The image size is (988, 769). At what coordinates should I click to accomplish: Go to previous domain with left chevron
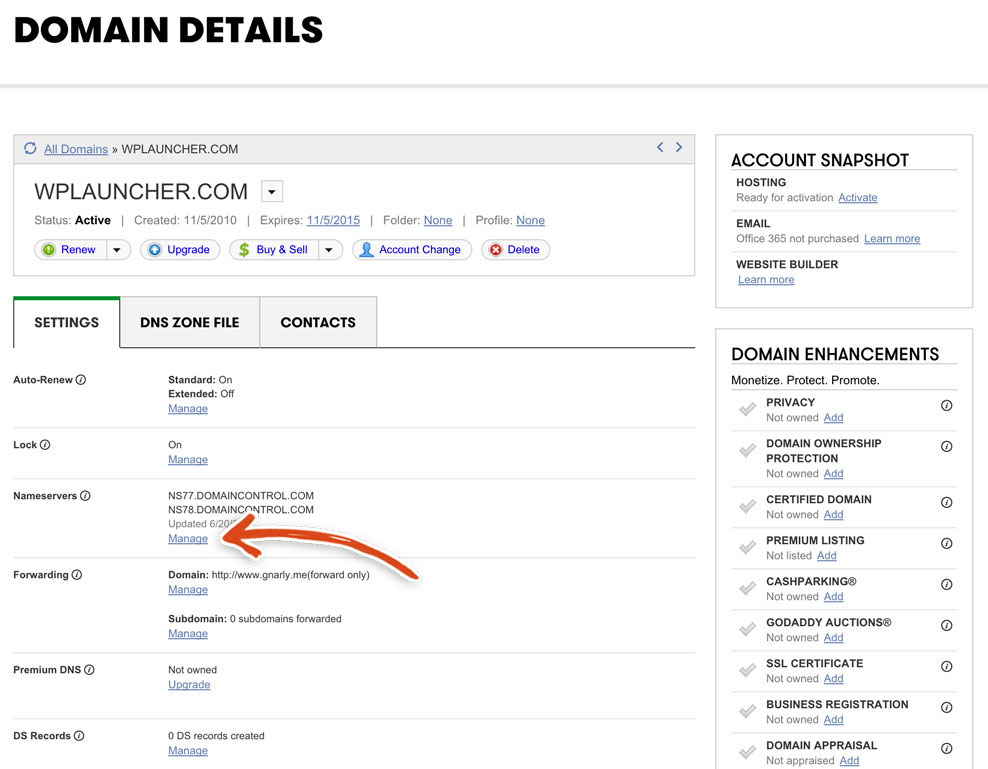(x=660, y=147)
